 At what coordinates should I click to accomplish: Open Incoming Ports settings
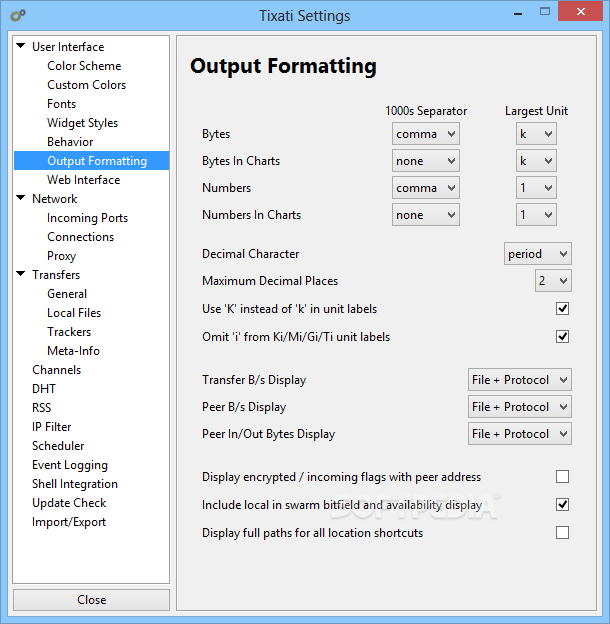[87, 218]
